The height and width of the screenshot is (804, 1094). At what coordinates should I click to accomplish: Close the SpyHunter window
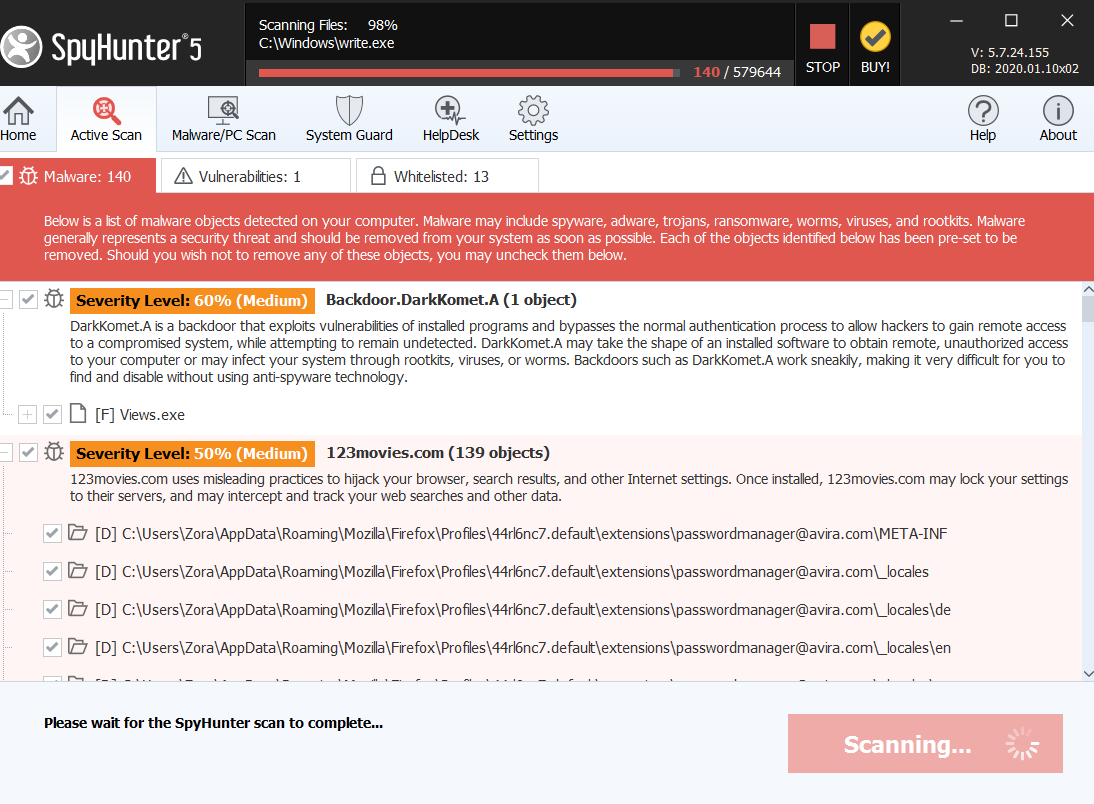tap(1067, 20)
